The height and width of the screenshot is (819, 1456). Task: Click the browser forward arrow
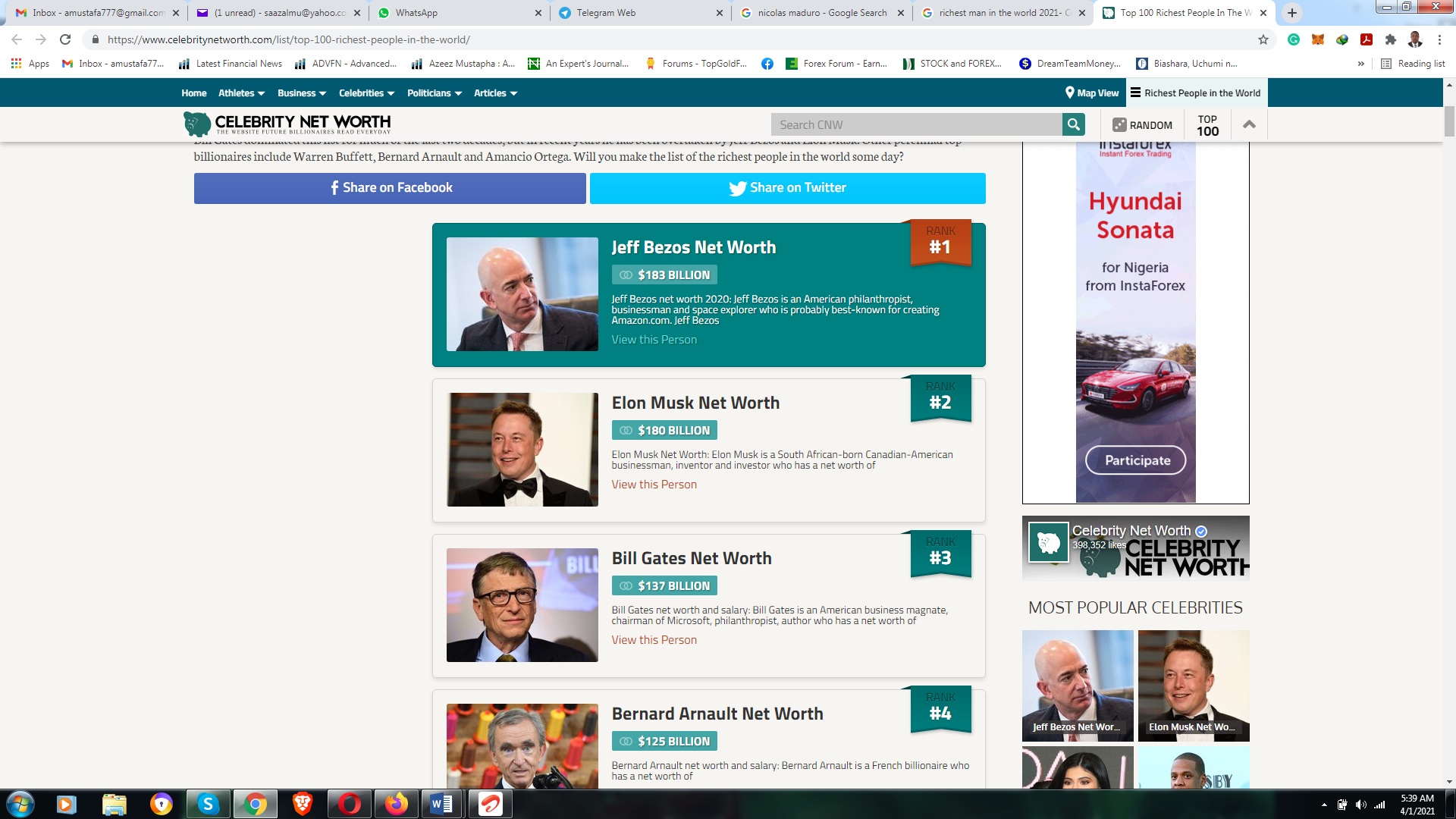[41, 39]
